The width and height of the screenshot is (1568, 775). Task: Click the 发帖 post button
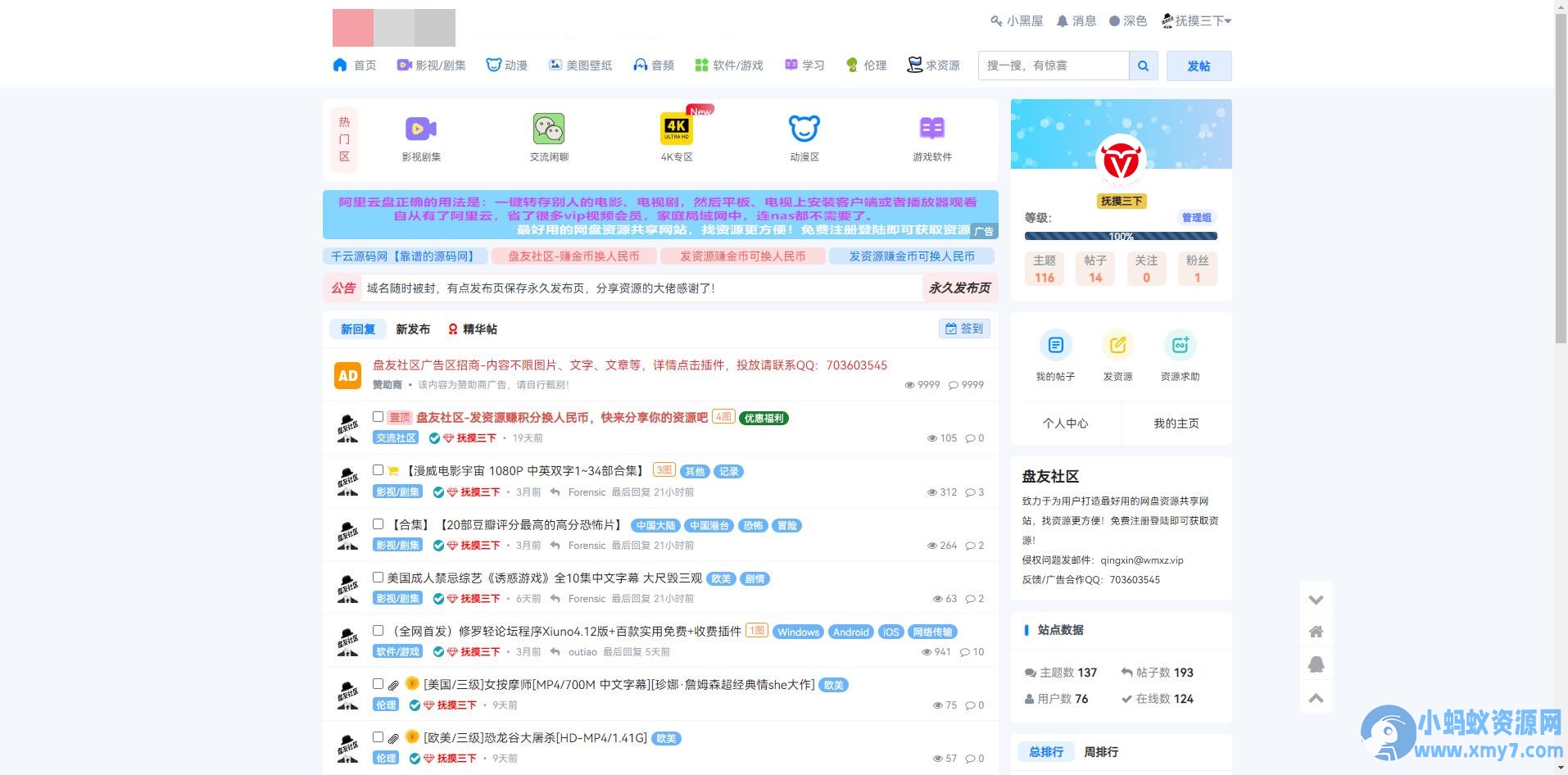click(x=1199, y=66)
